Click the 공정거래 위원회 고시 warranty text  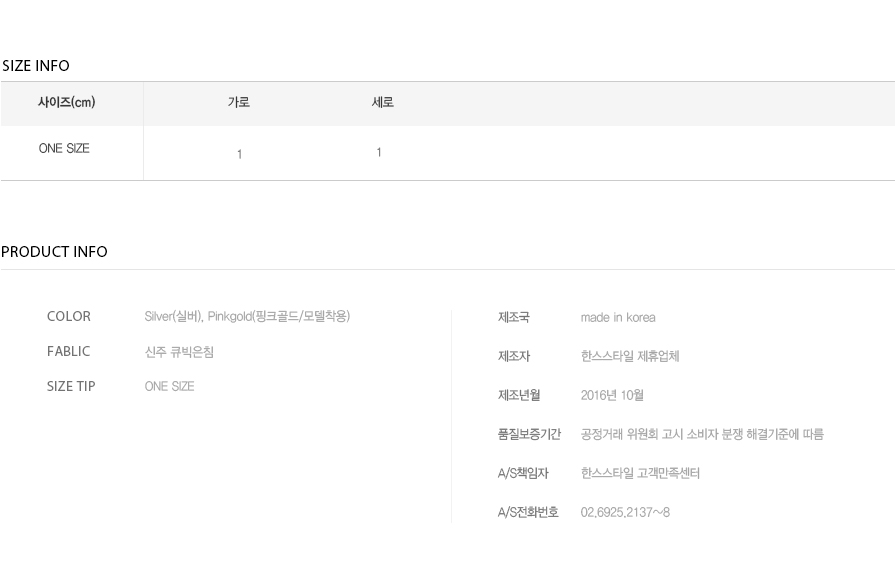702,434
